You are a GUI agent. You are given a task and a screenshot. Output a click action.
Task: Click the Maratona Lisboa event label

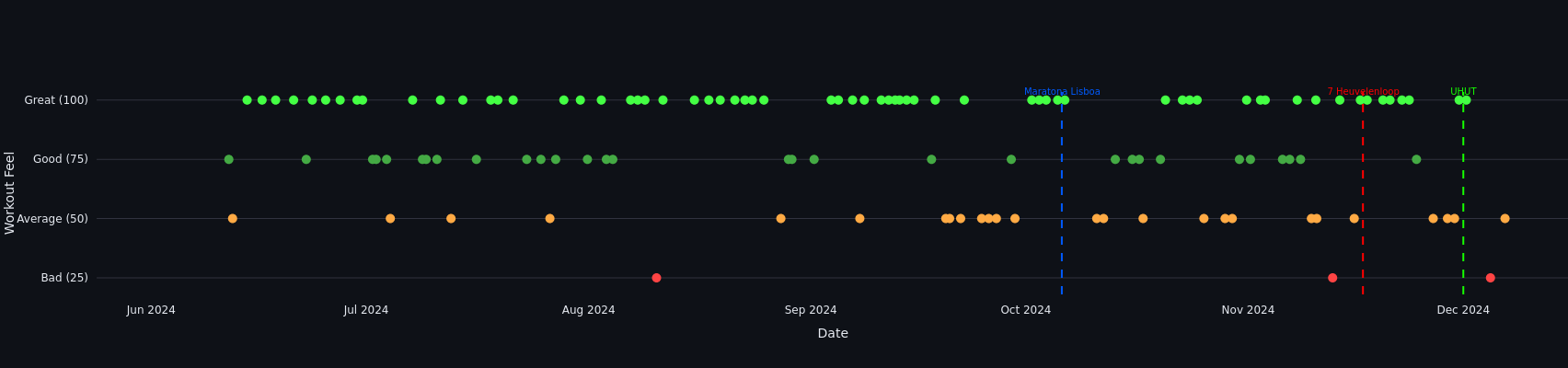pyautogui.click(x=1061, y=92)
